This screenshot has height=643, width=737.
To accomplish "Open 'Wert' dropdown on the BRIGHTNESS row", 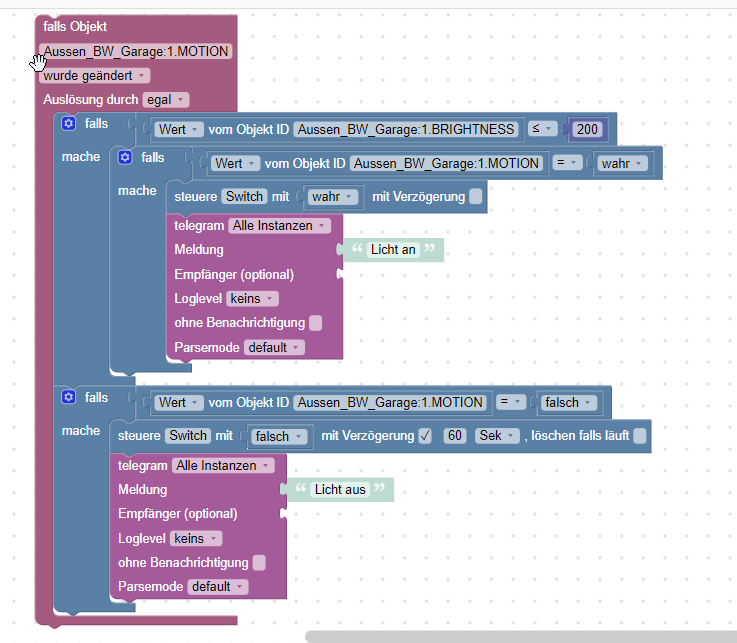I will [x=179, y=129].
